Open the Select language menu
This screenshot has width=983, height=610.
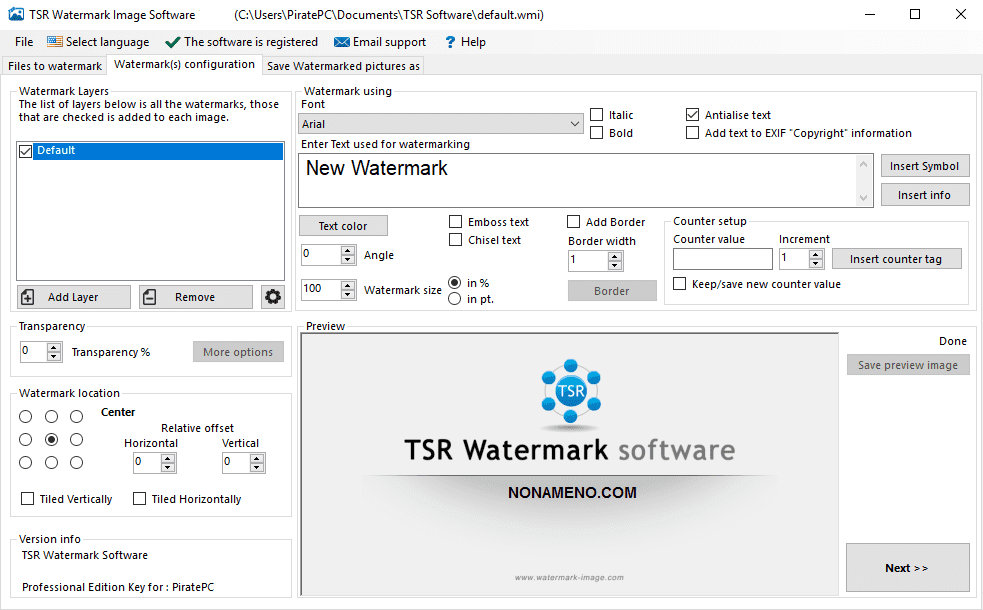pyautogui.click(x=98, y=42)
